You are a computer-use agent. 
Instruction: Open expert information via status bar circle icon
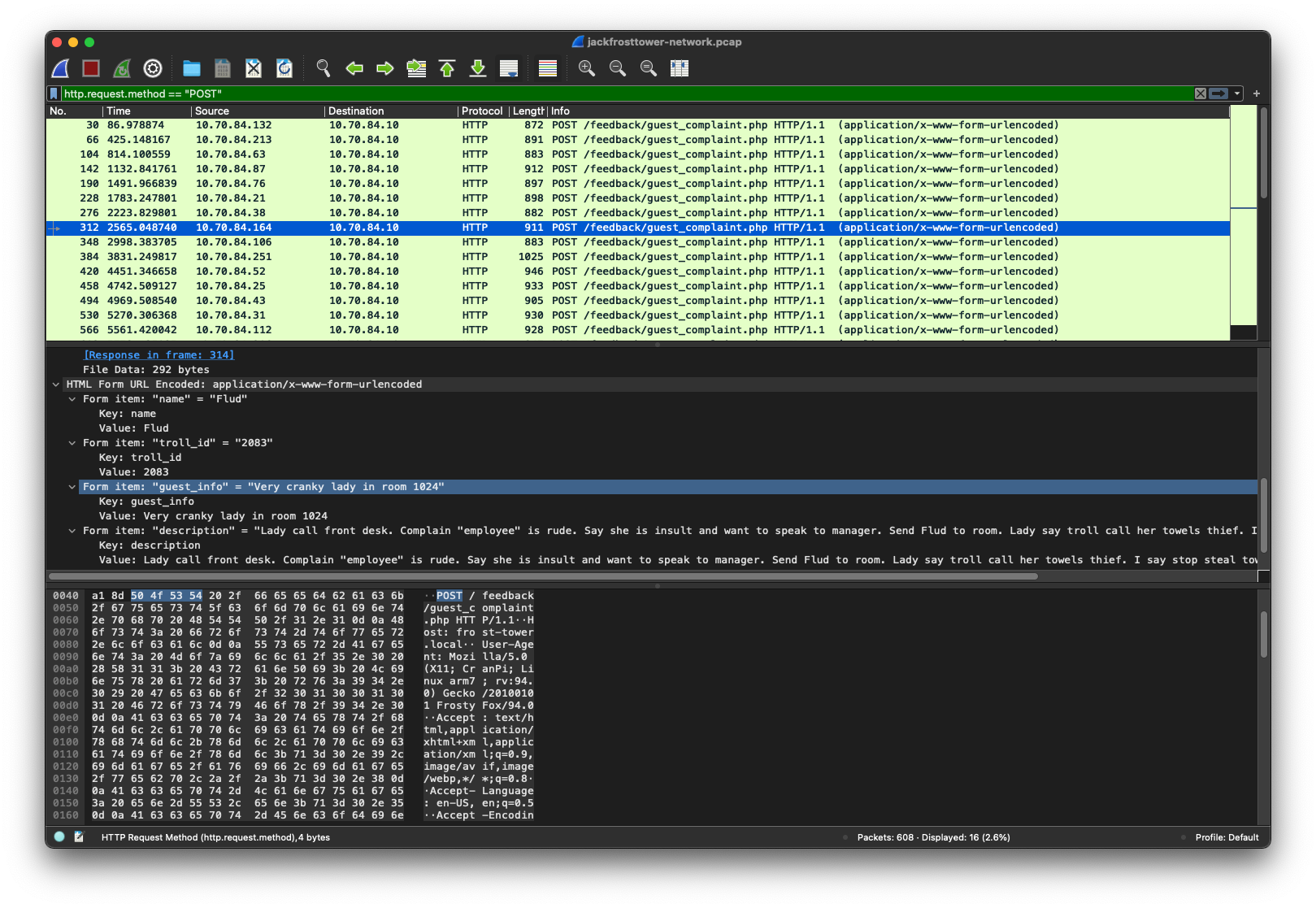pyautogui.click(x=59, y=836)
